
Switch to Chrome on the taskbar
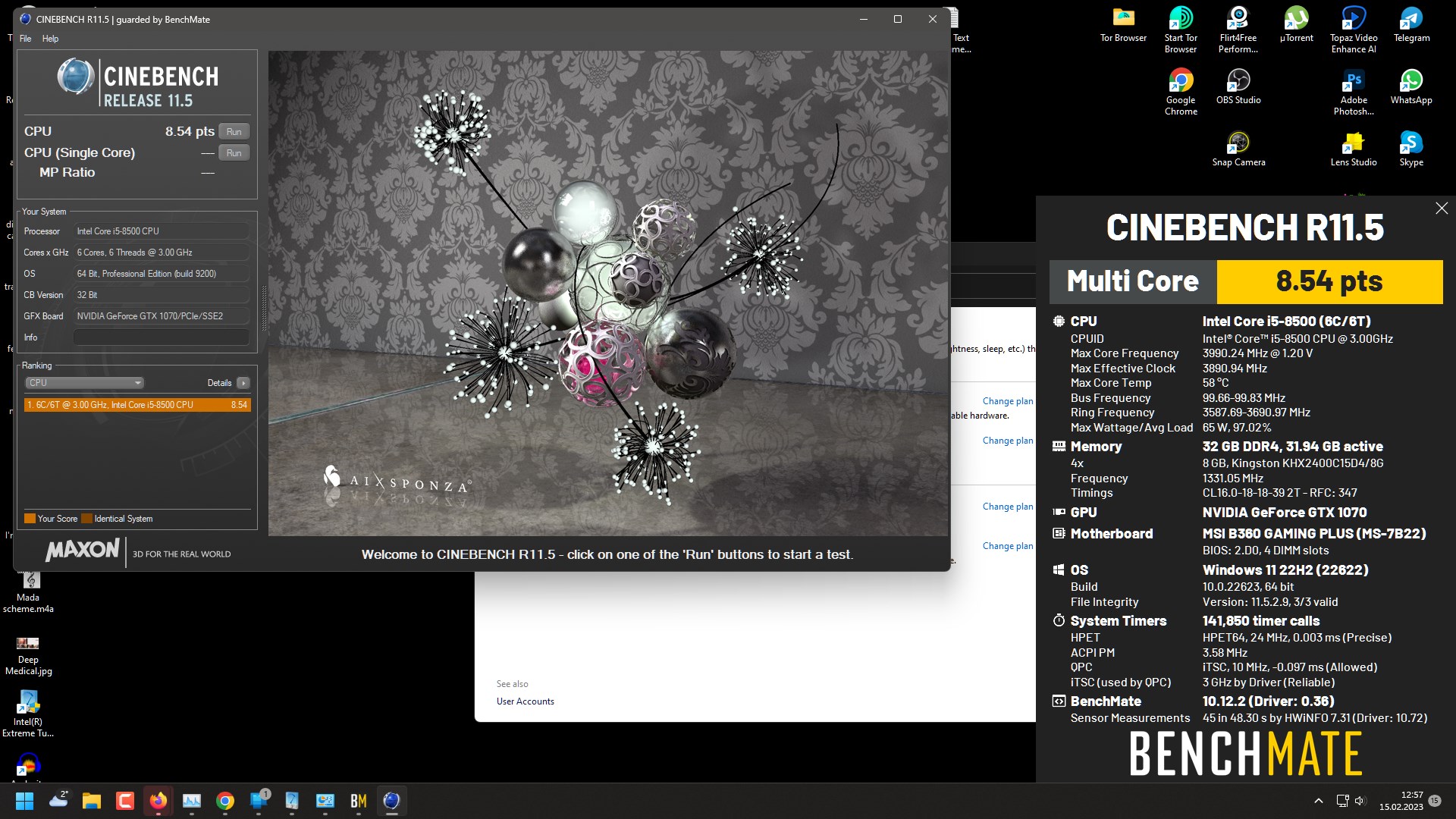[x=225, y=801]
